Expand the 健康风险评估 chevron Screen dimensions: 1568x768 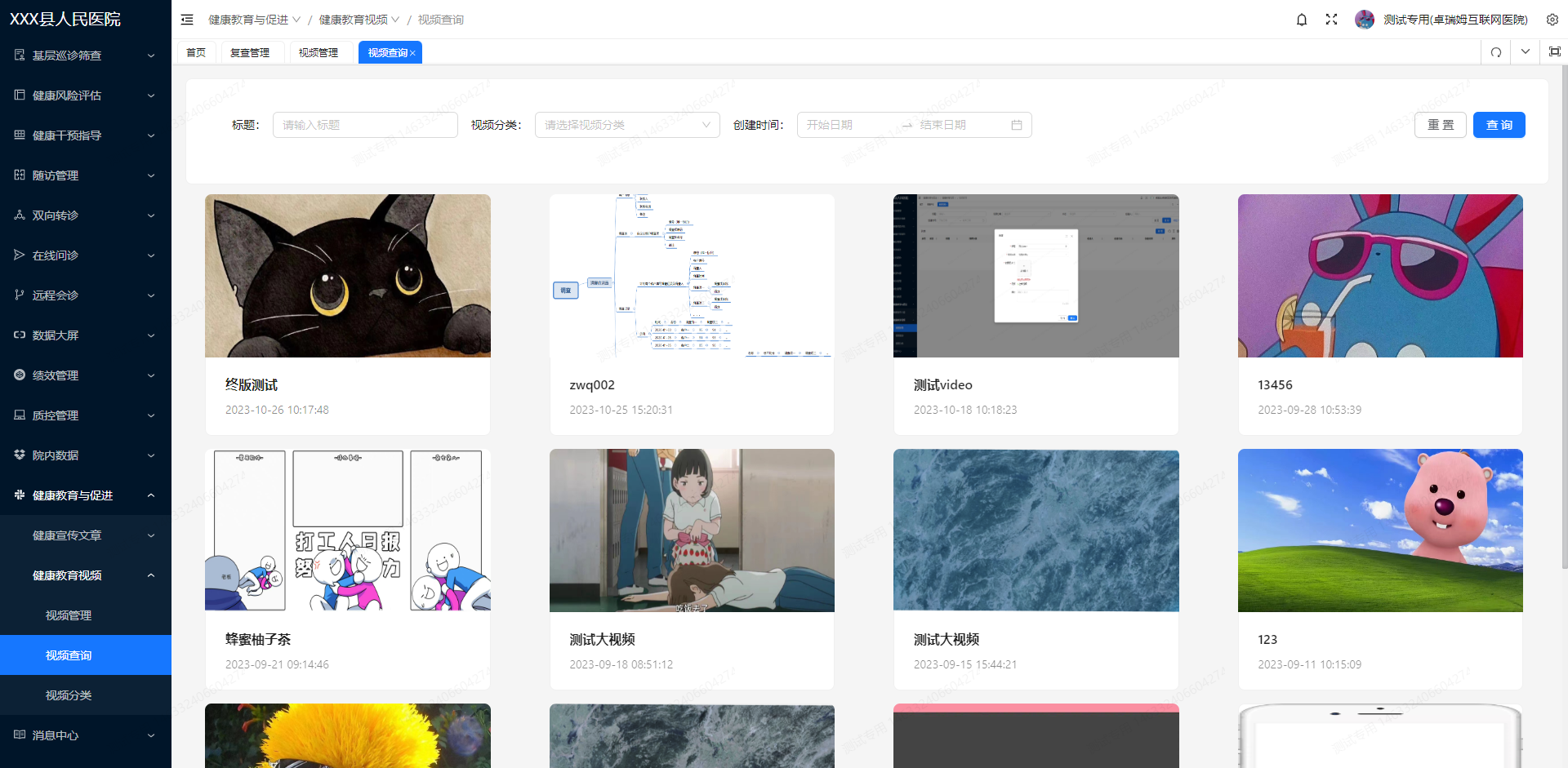151,95
